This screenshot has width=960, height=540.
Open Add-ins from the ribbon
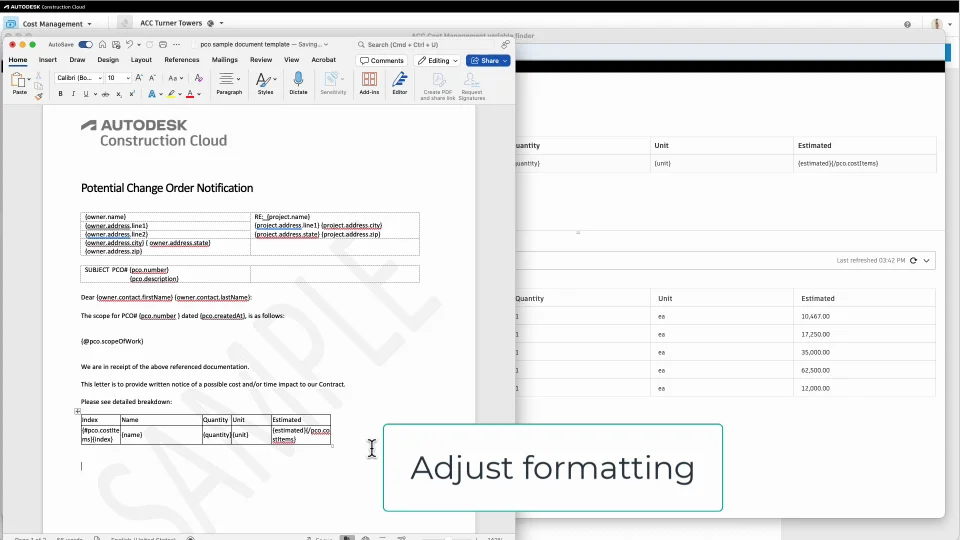click(x=369, y=83)
